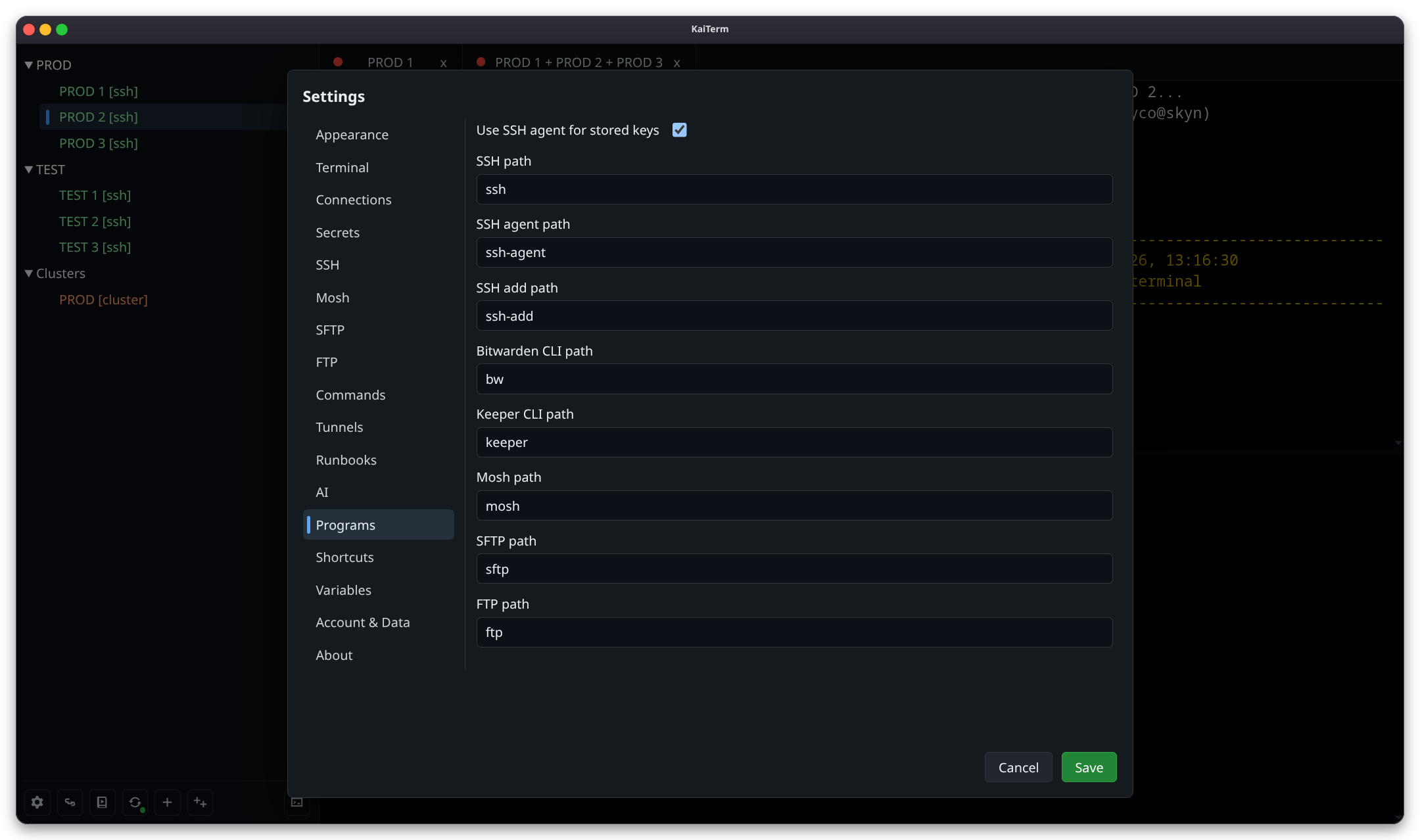
Task: Open the runbooks book icon in bottom toolbar
Action: tap(102, 803)
